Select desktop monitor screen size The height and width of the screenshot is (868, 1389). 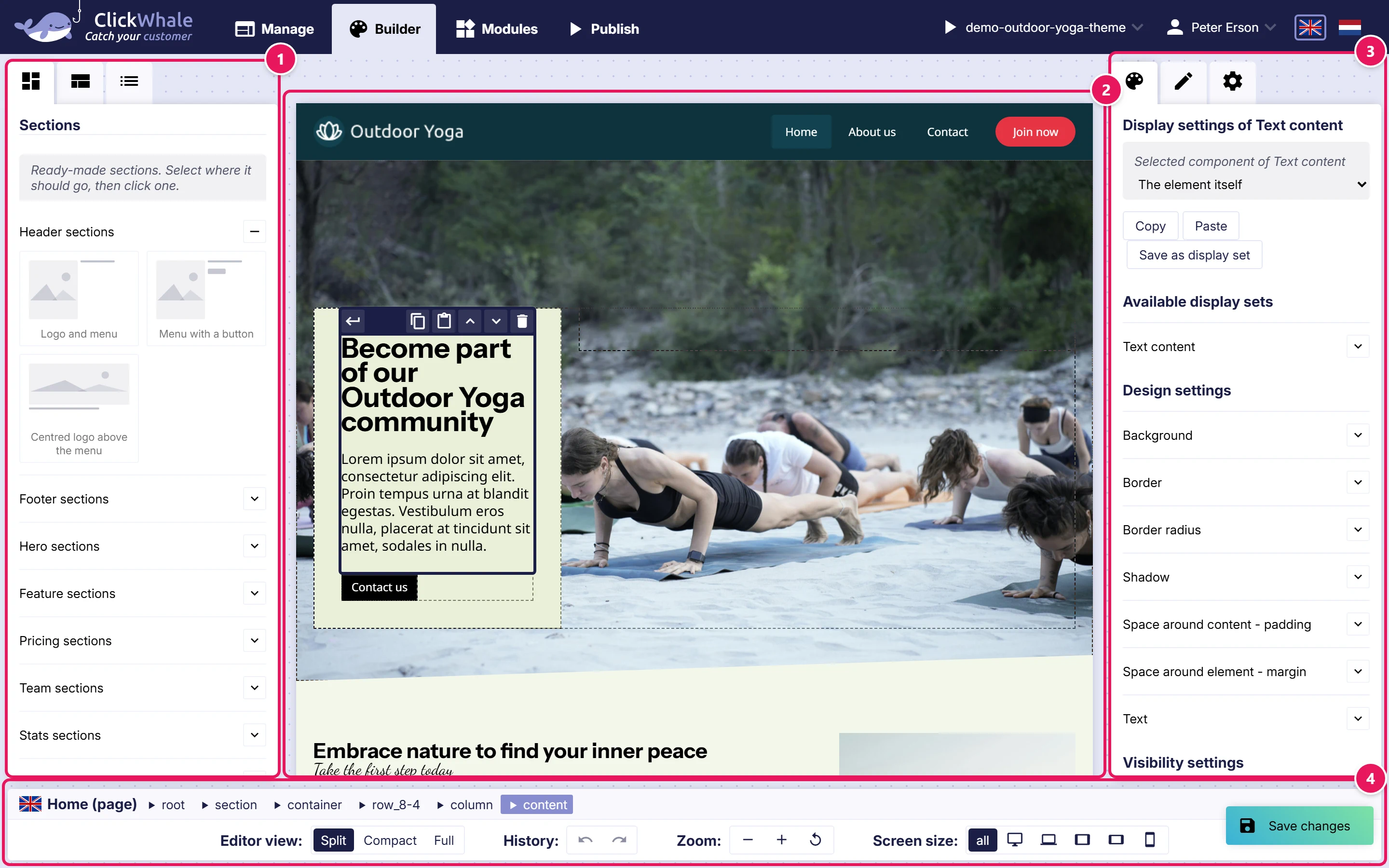tap(1015, 840)
